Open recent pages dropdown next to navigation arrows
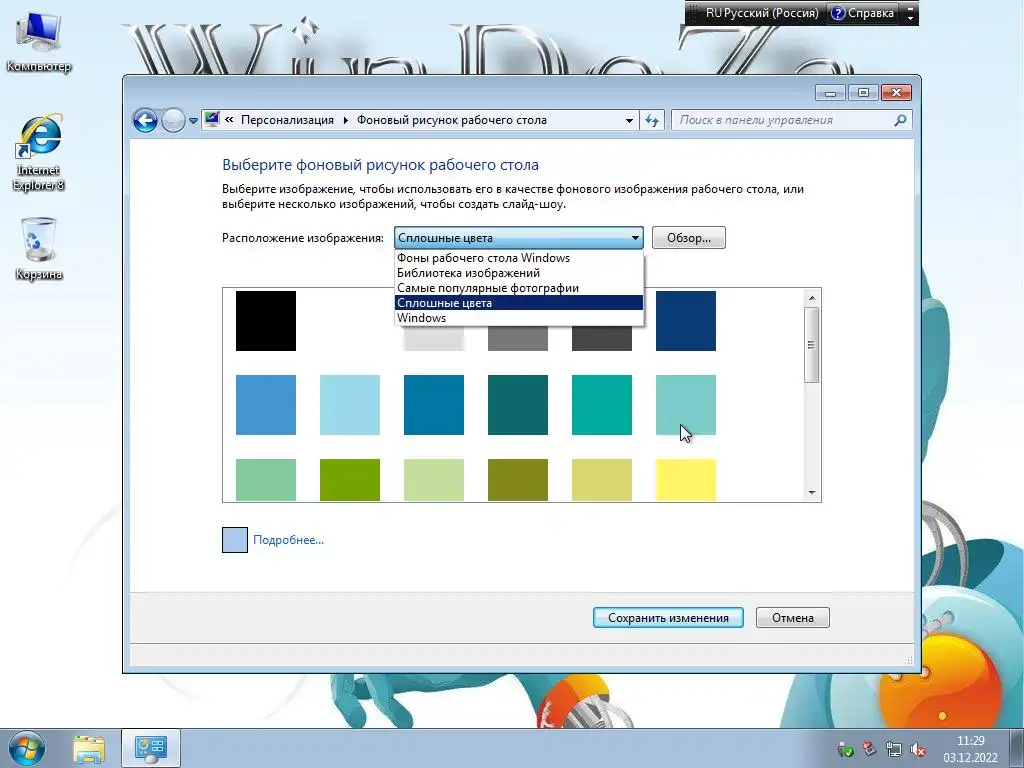This screenshot has width=1024, height=768. (x=193, y=121)
